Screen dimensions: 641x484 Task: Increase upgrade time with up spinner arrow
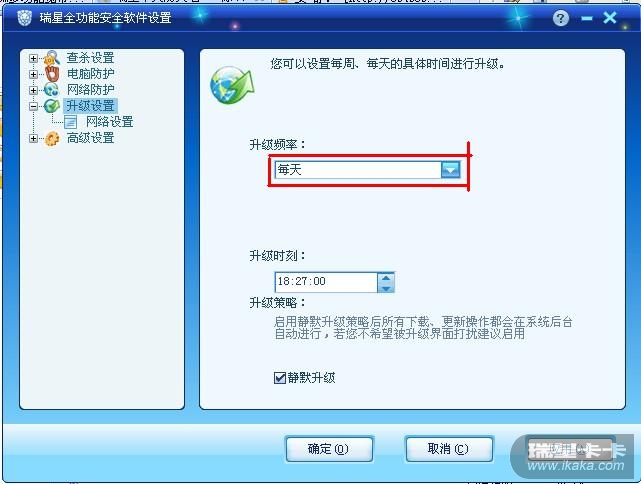(386, 278)
